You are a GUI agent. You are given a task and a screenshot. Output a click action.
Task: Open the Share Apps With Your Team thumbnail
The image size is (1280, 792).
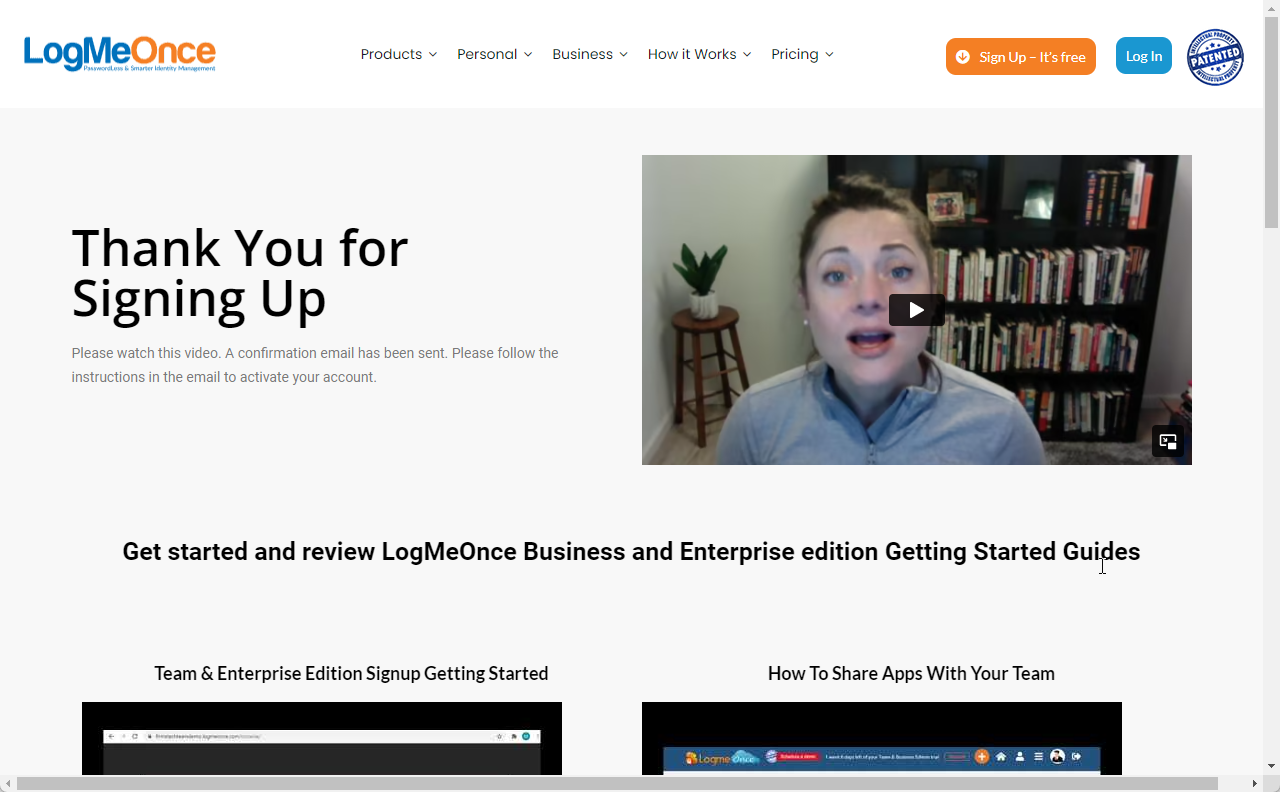tap(882, 738)
